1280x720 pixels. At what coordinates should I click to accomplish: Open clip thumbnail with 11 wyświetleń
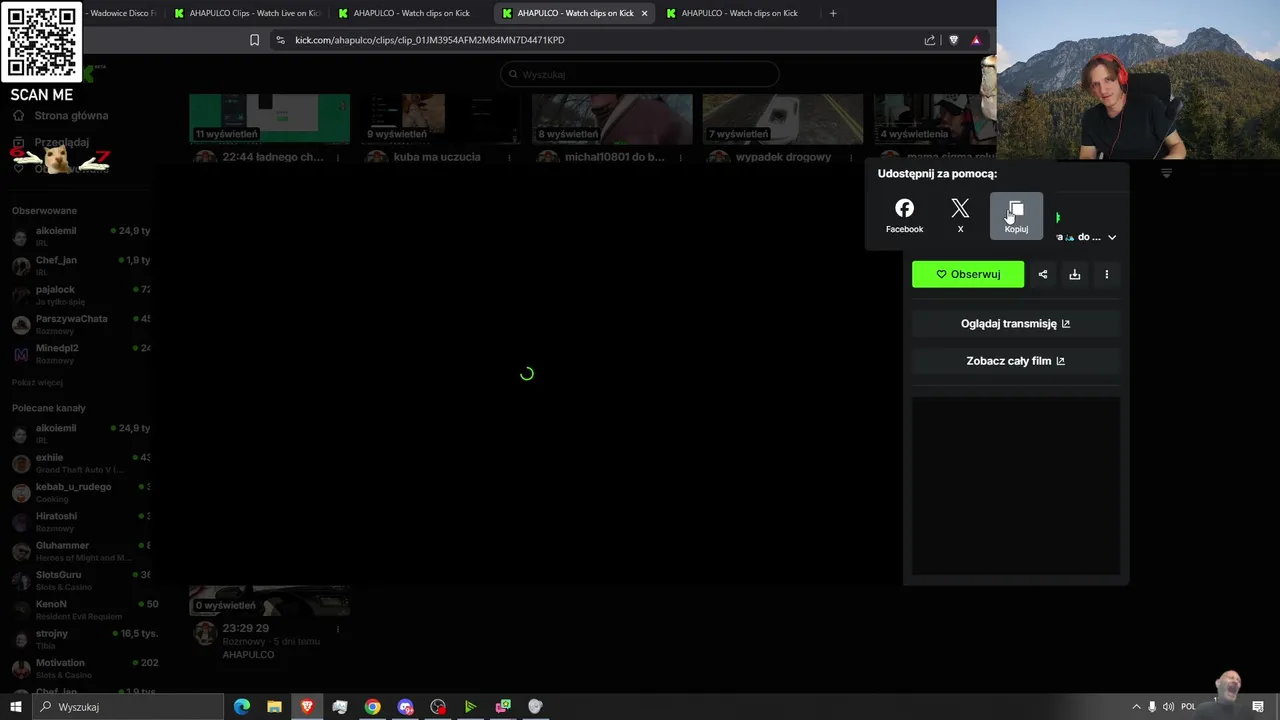coord(270,119)
